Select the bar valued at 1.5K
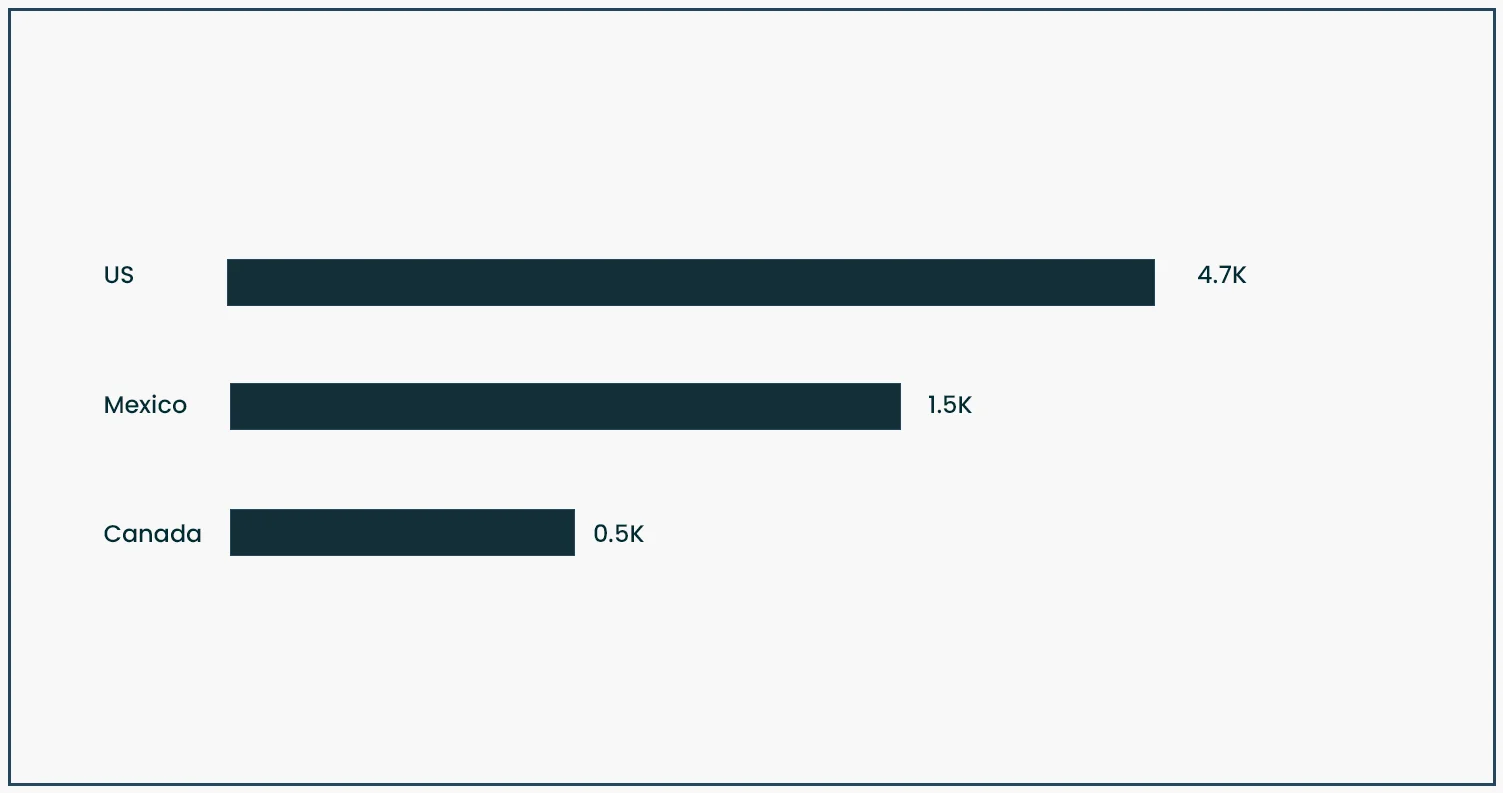The image size is (1503, 793). point(565,406)
